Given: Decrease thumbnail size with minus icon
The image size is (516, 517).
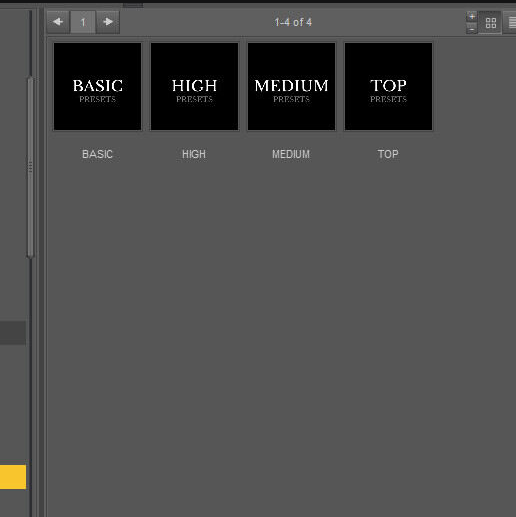Looking at the screenshot, I should pyautogui.click(x=472, y=29).
